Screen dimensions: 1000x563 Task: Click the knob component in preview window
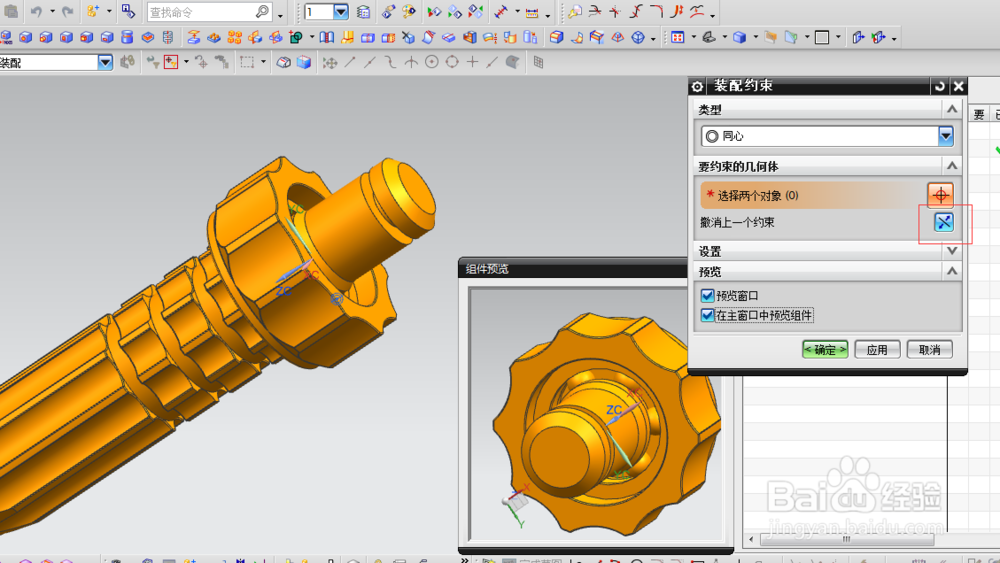(x=605, y=424)
